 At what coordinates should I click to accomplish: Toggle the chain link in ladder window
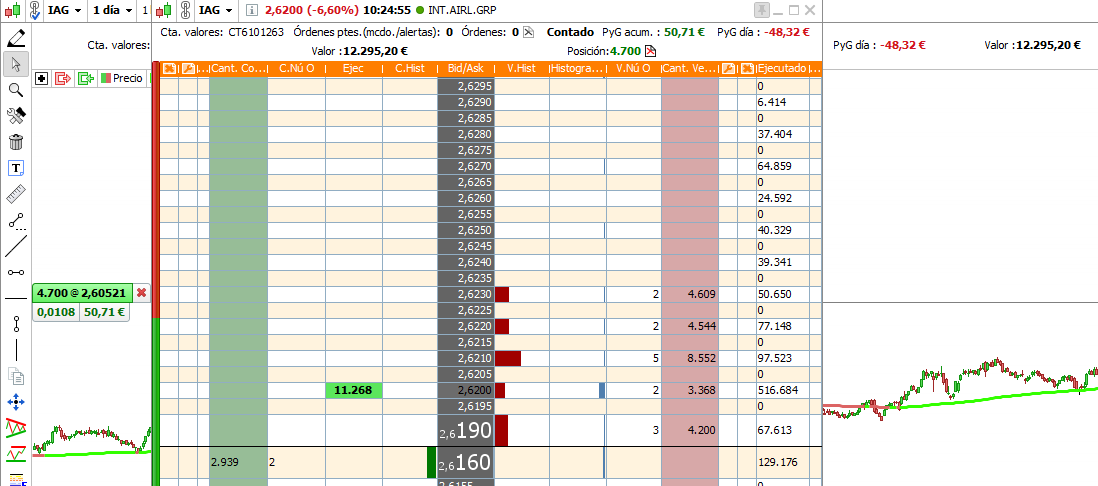tap(186, 11)
